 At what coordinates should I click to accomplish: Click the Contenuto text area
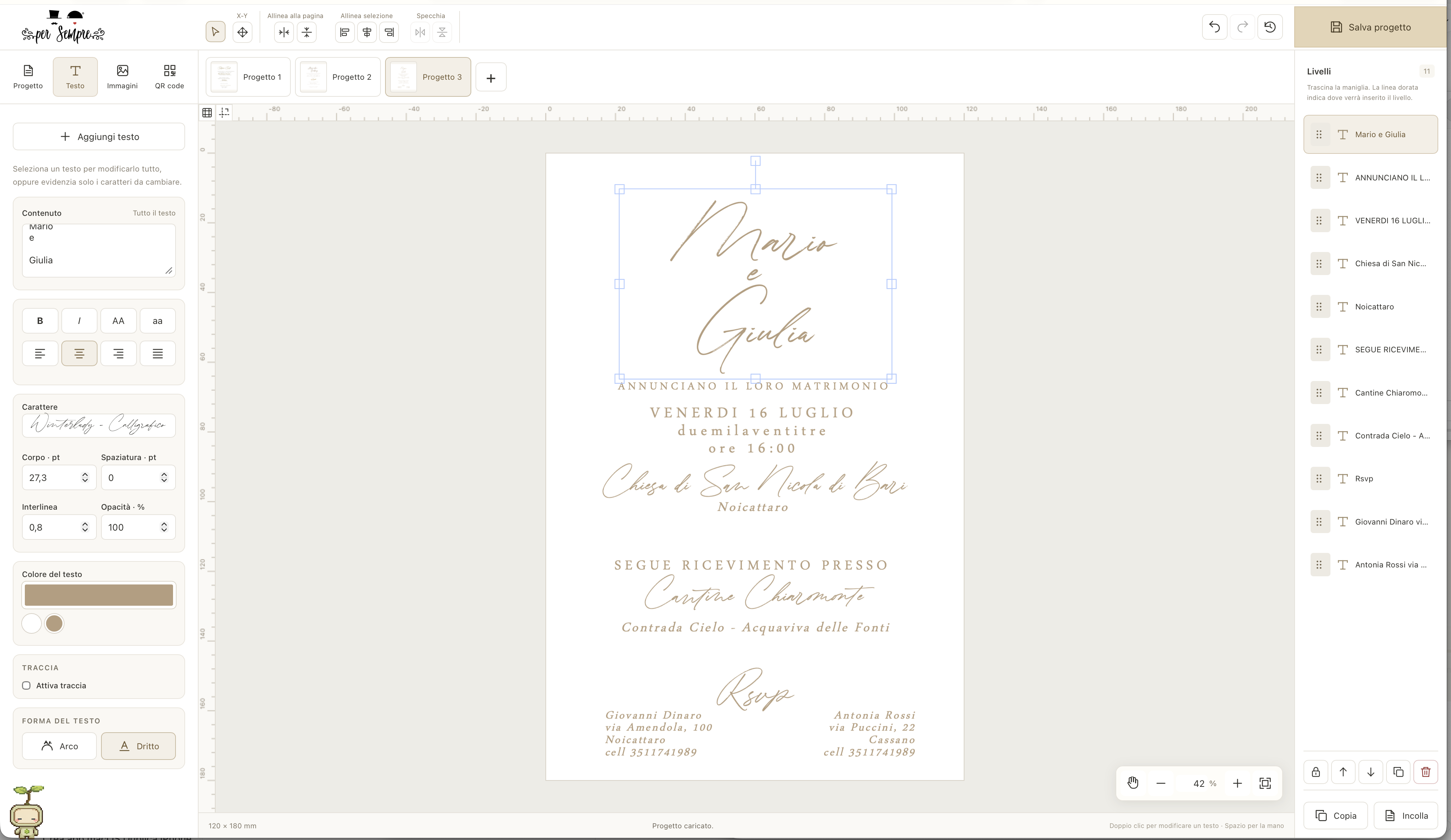point(99,250)
